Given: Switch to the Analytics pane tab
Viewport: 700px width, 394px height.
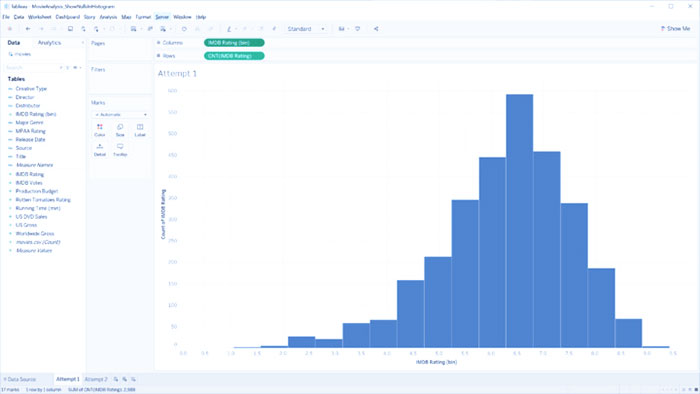Looking at the screenshot, I should click(49, 43).
